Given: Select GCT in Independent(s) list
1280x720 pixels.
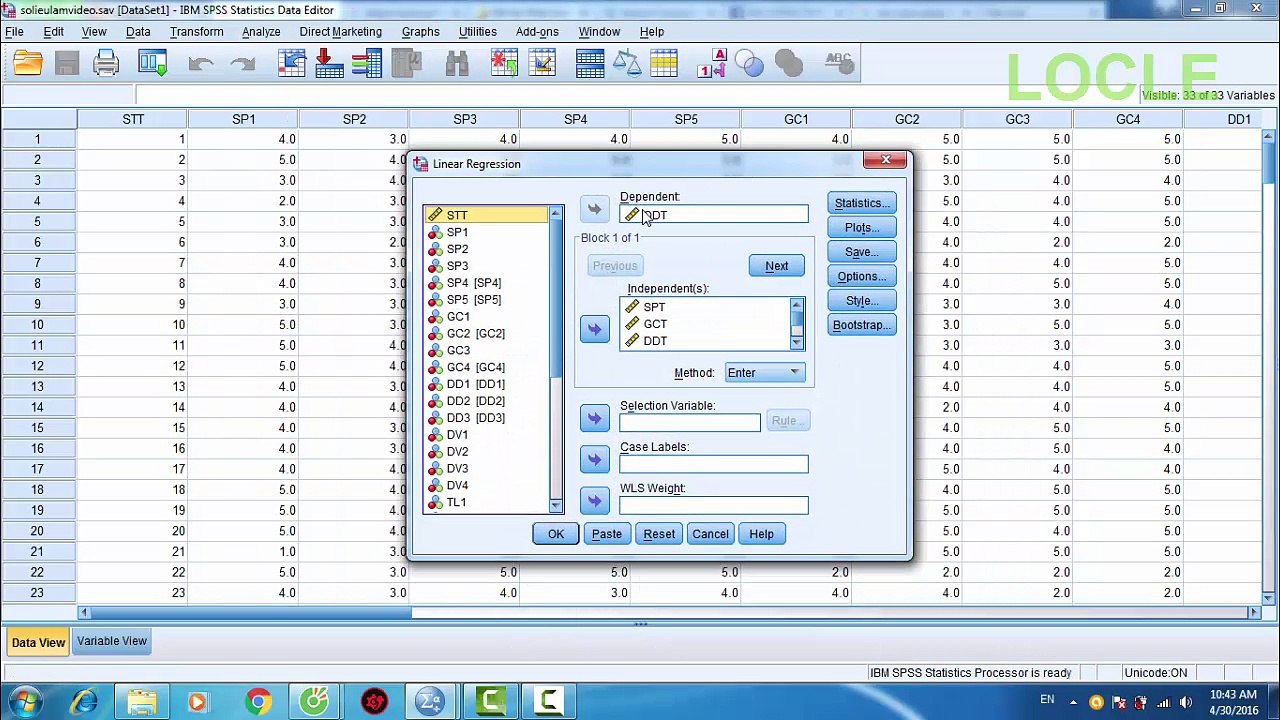Looking at the screenshot, I should (706, 324).
